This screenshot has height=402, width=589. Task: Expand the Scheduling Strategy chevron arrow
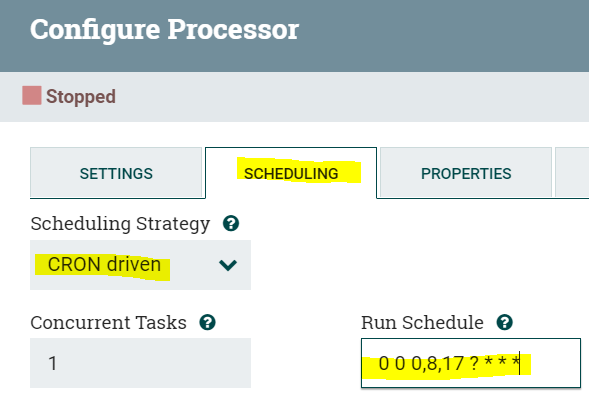coord(228,265)
